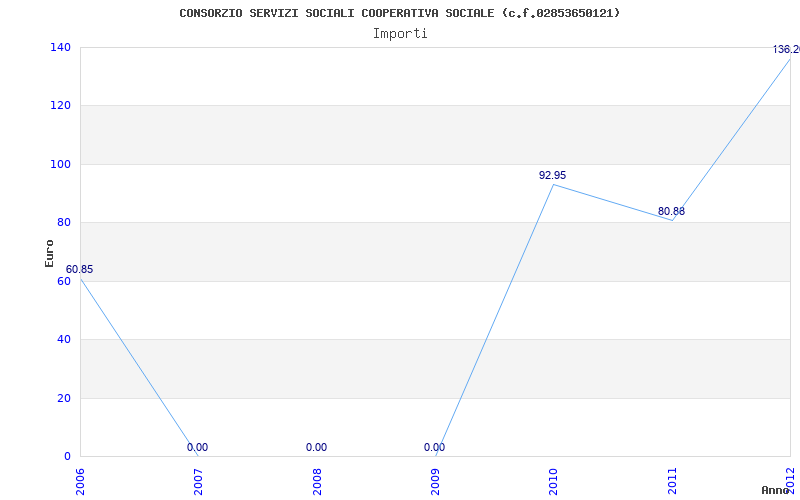The height and width of the screenshot is (500, 800).
Task: Click the 2006 x-axis year label
Action: click(x=80, y=481)
